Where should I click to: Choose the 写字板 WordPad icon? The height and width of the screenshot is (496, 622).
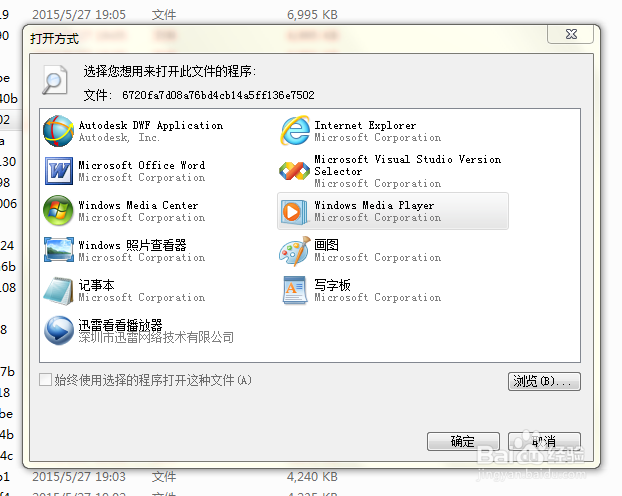[295, 290]
